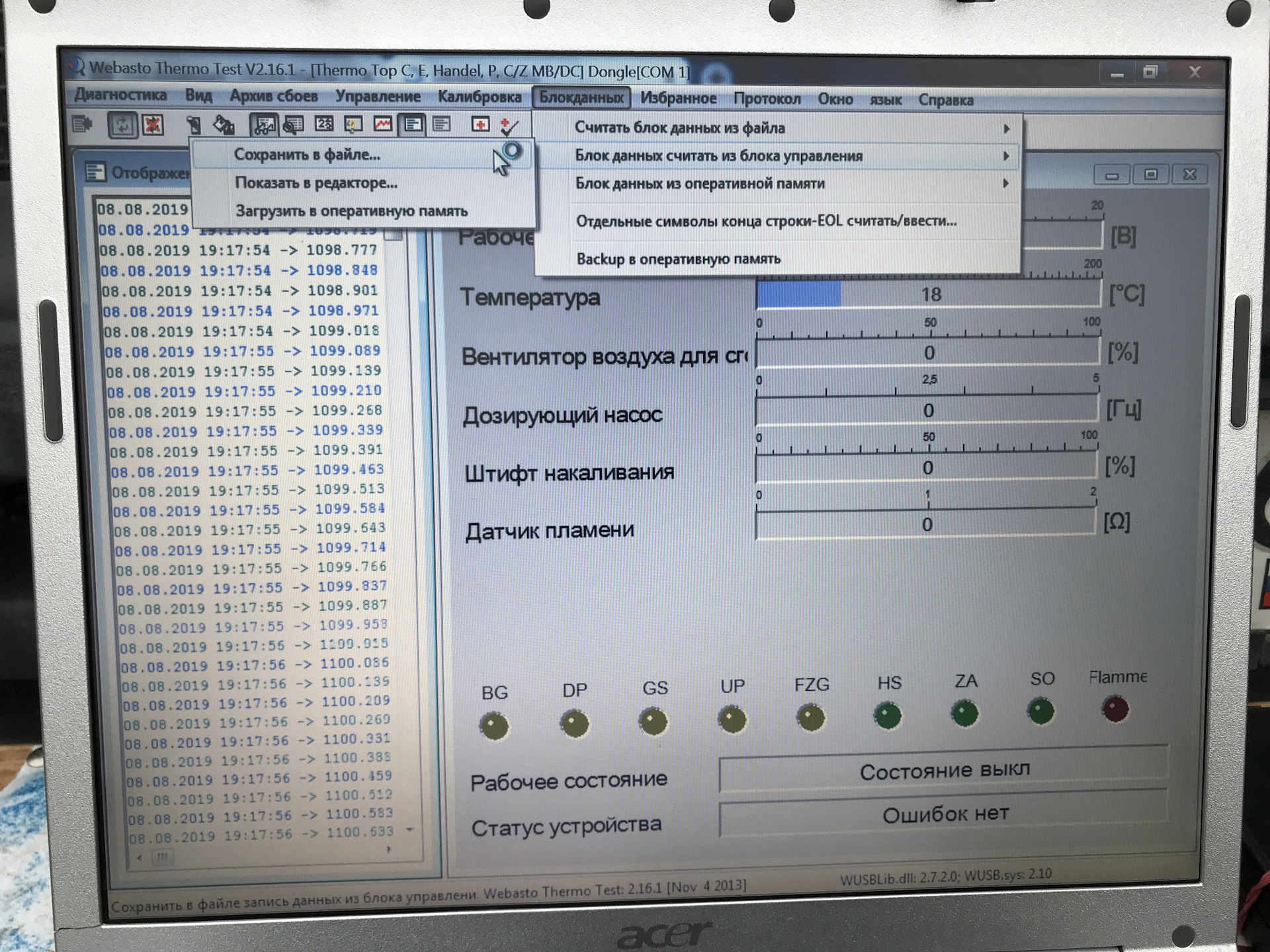
Task: Click the paint bucket-shaped toolbar icon
Action: click(x=224, y=124)
